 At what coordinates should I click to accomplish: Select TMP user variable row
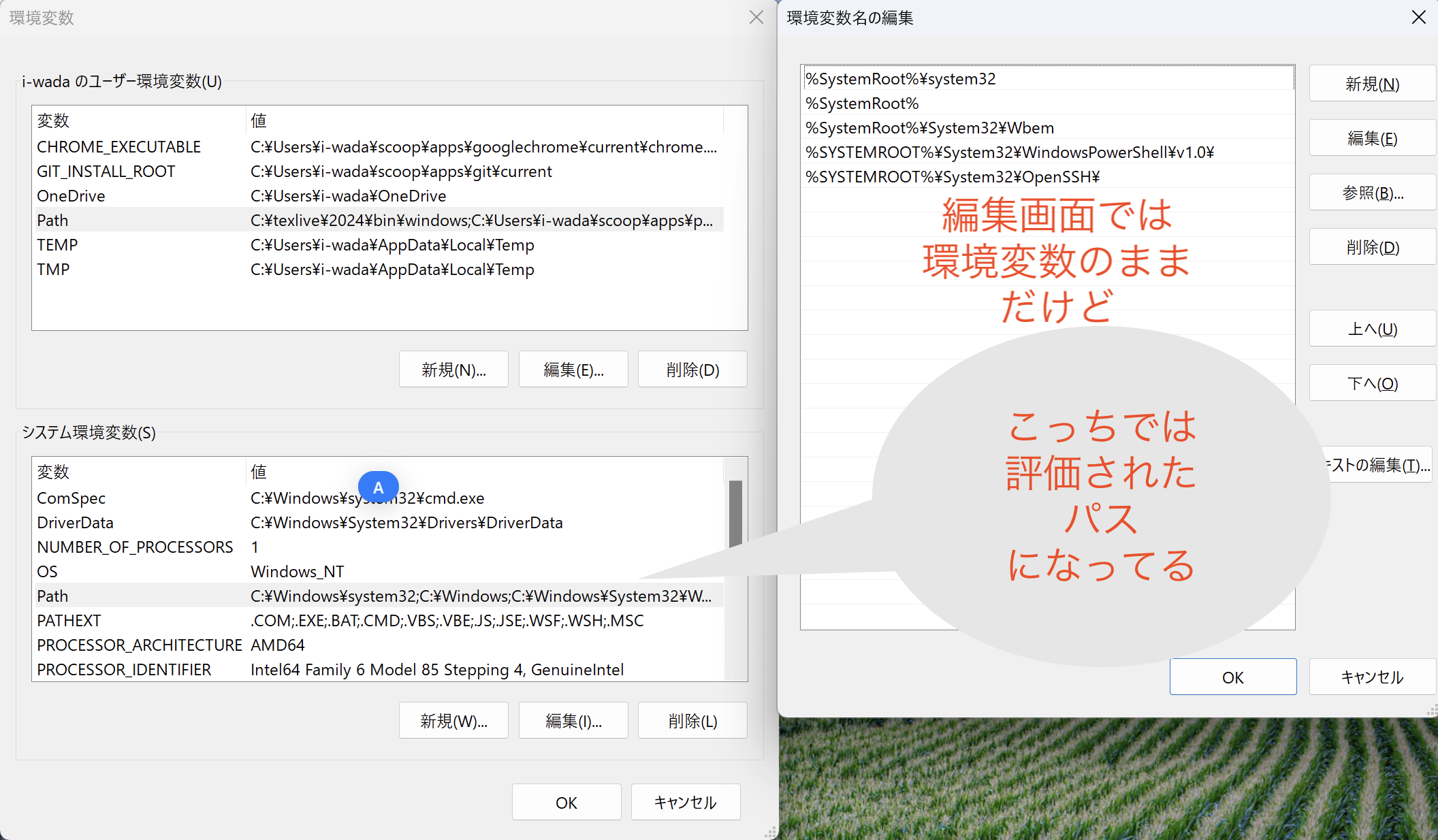click(379, 269)
